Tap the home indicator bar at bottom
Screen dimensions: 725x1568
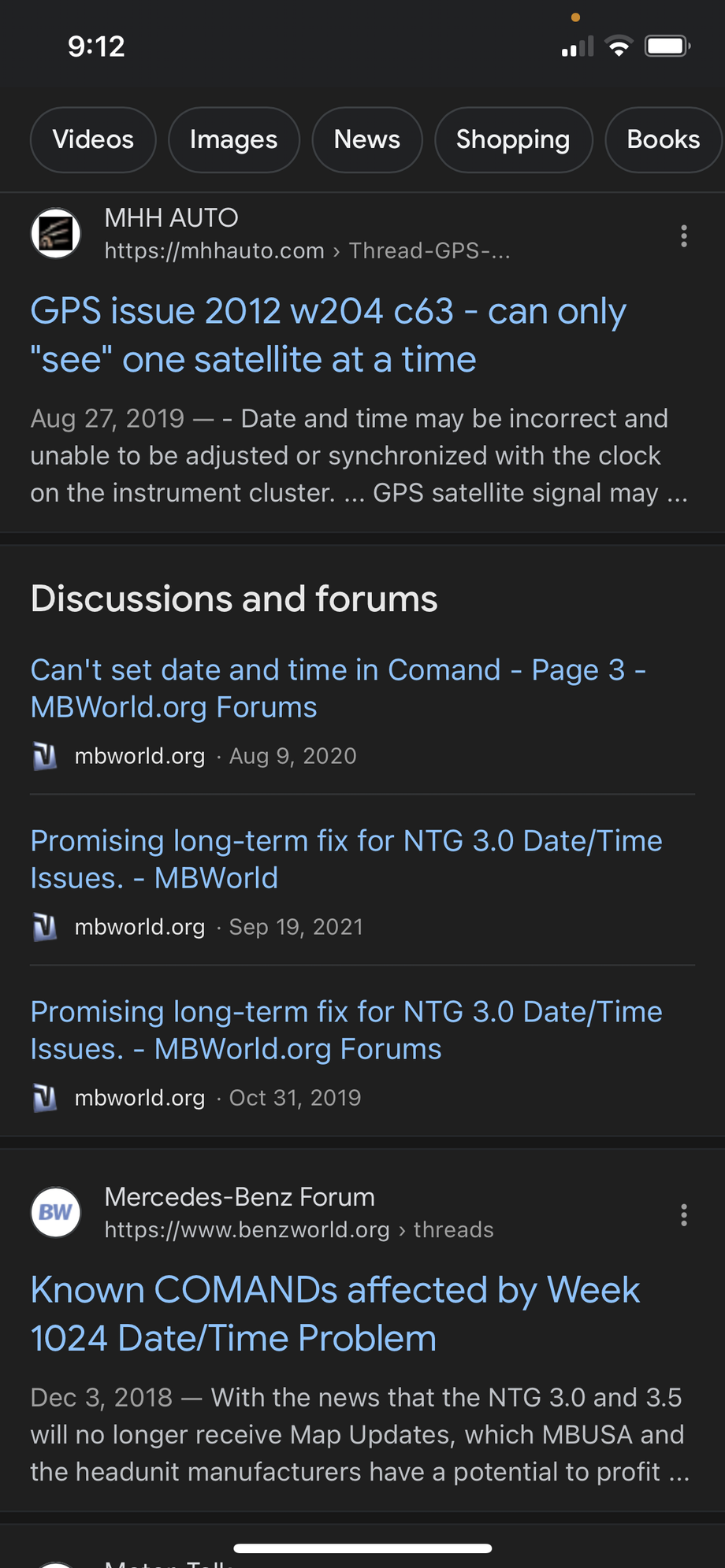[362, 1548]
